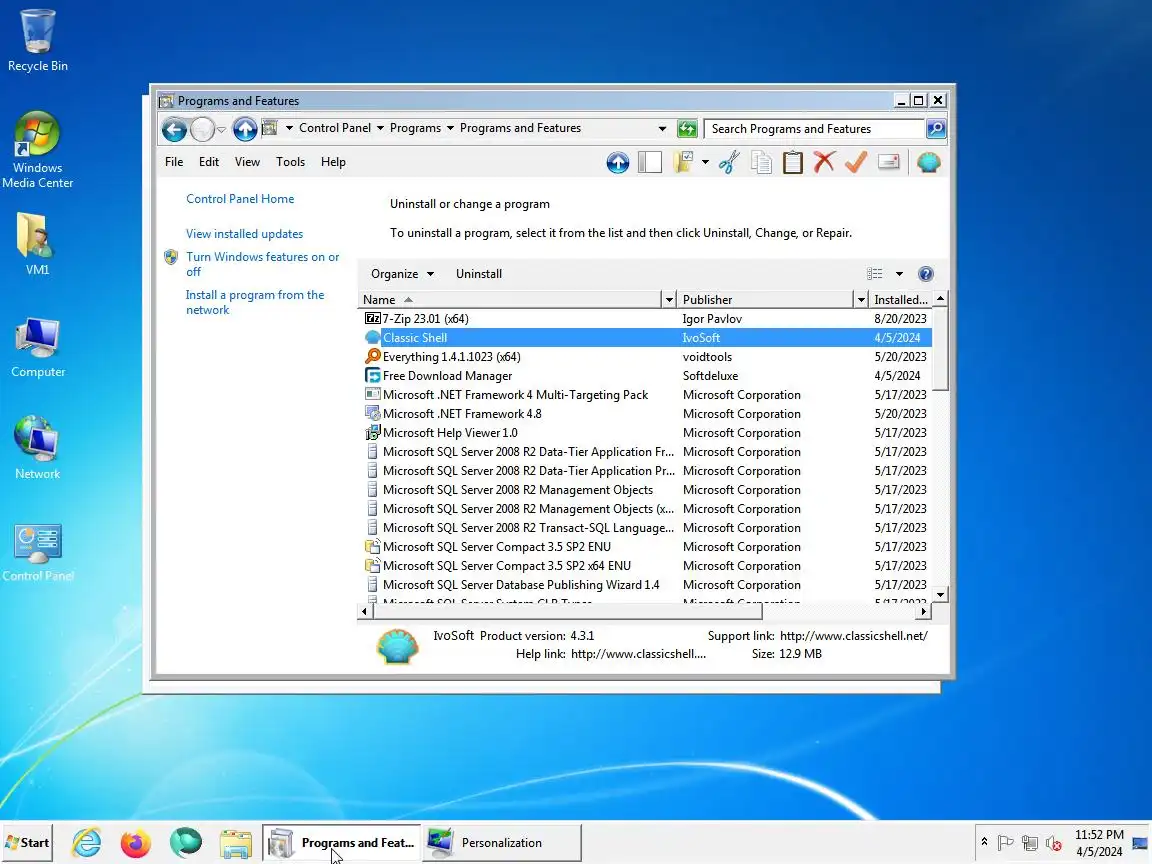This screenshot has height=864, width=1152.
Task: Open the File menu
Action: click(174, 162)
